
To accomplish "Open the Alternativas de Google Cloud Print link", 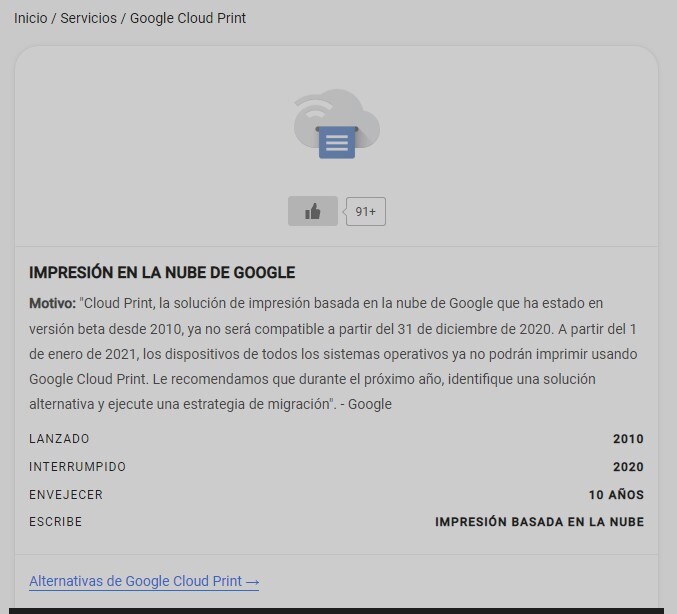I will (x=144, y=581).
